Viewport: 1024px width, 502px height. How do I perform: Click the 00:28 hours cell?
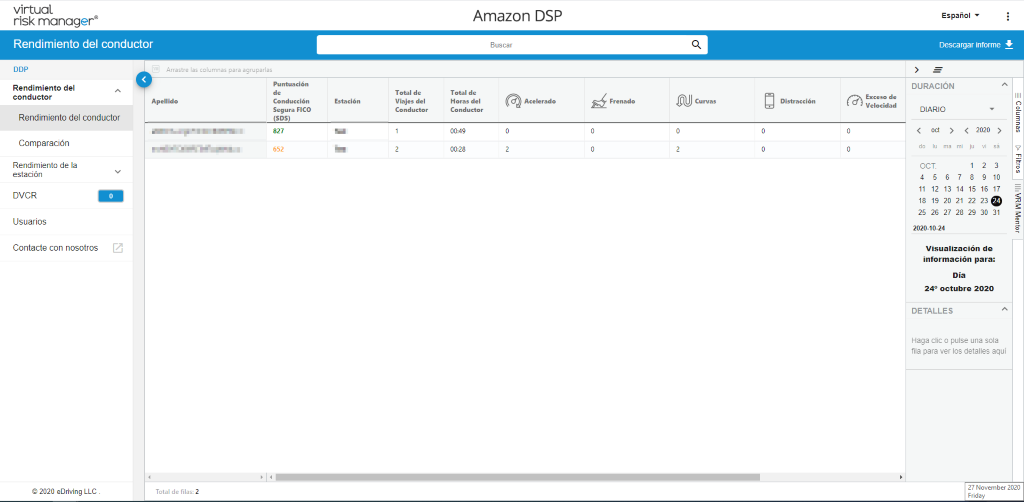pos(457,149)
